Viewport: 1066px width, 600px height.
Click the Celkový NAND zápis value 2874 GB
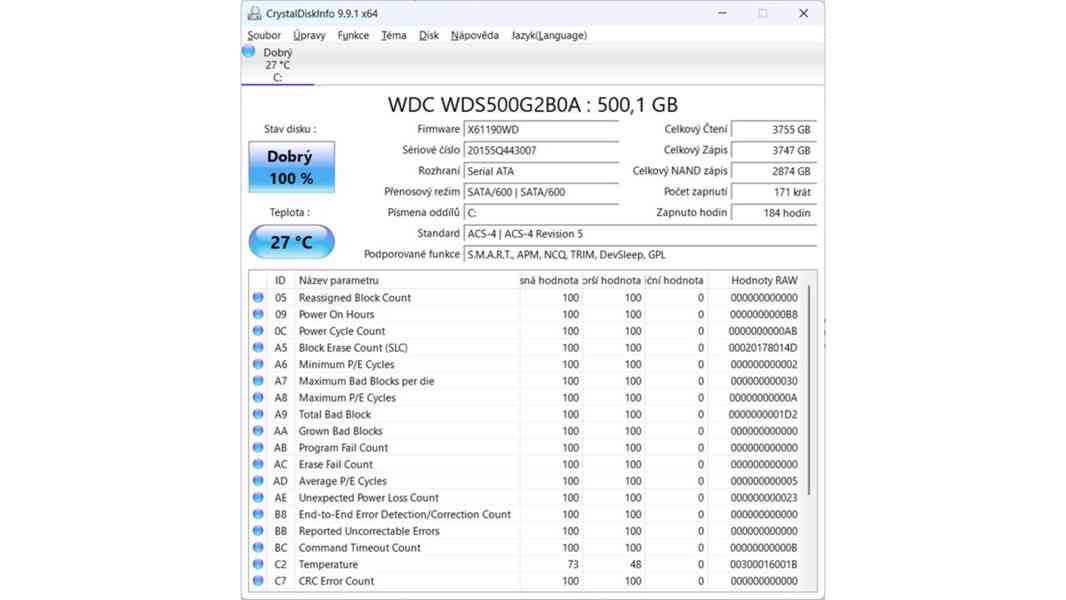[x=774, y=171]
